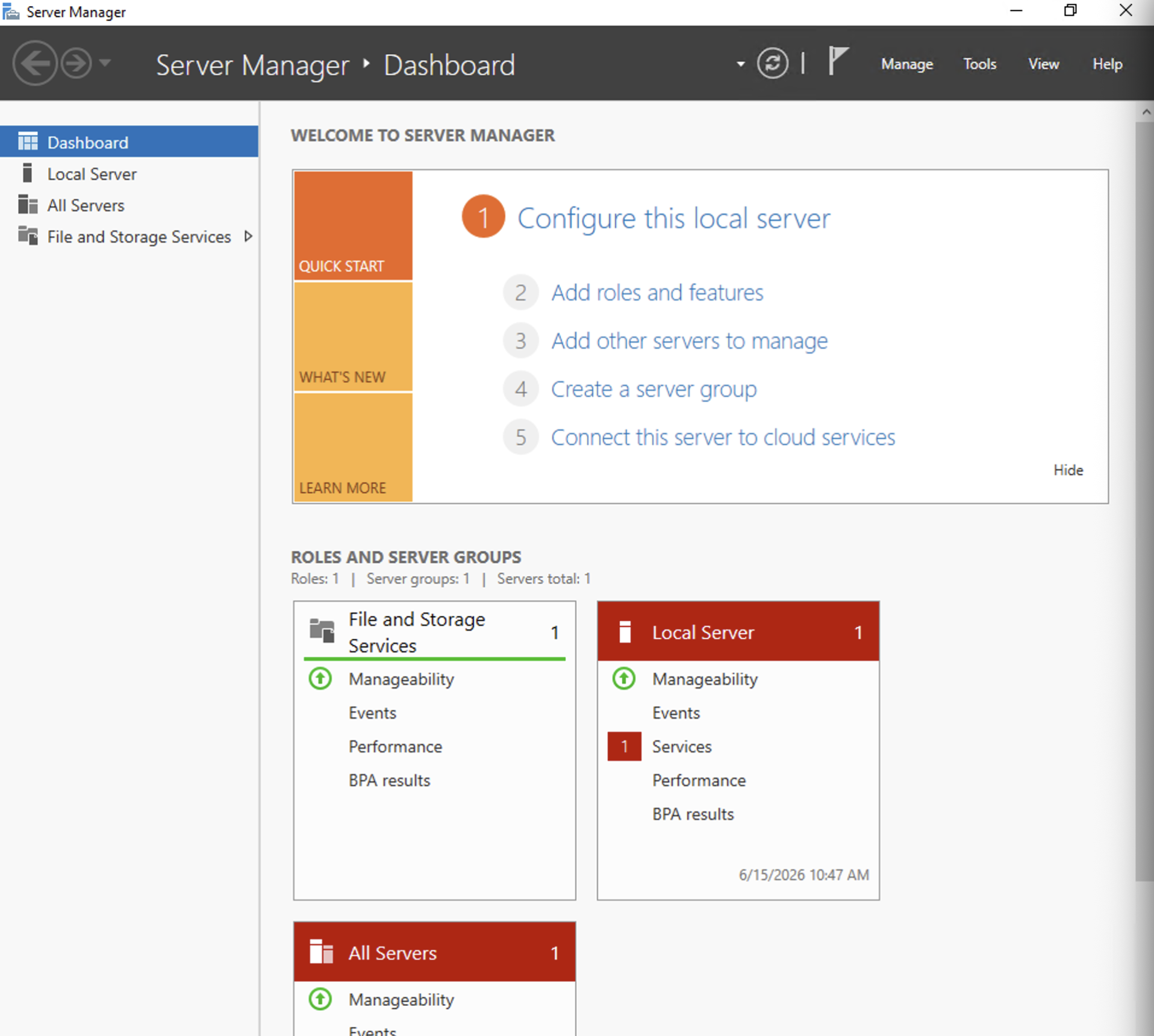Click the All Servers sidebar icon
The image size is (1154, 1036).
point(28,205)
